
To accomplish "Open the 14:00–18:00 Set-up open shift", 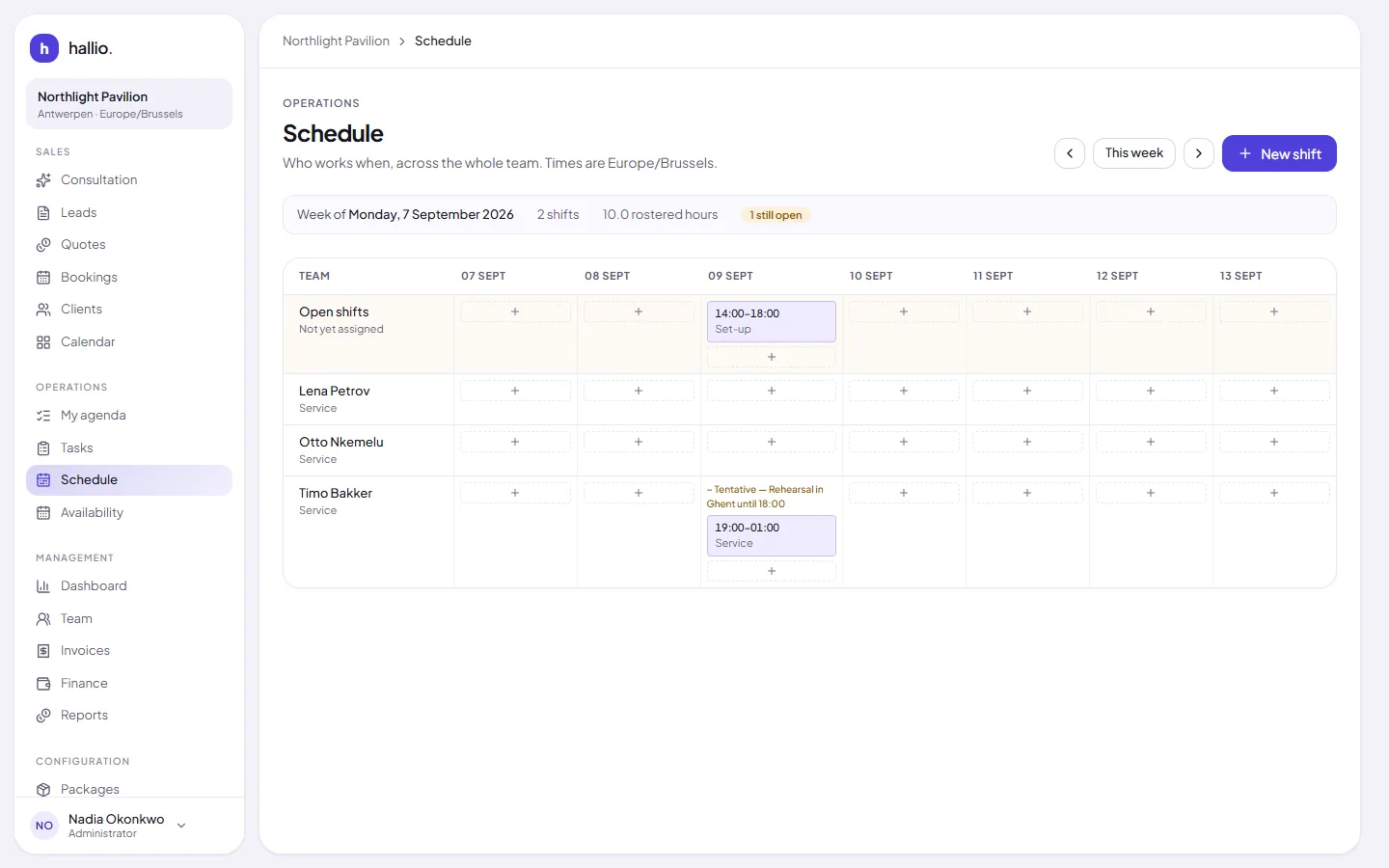I will tap(772, 321).
